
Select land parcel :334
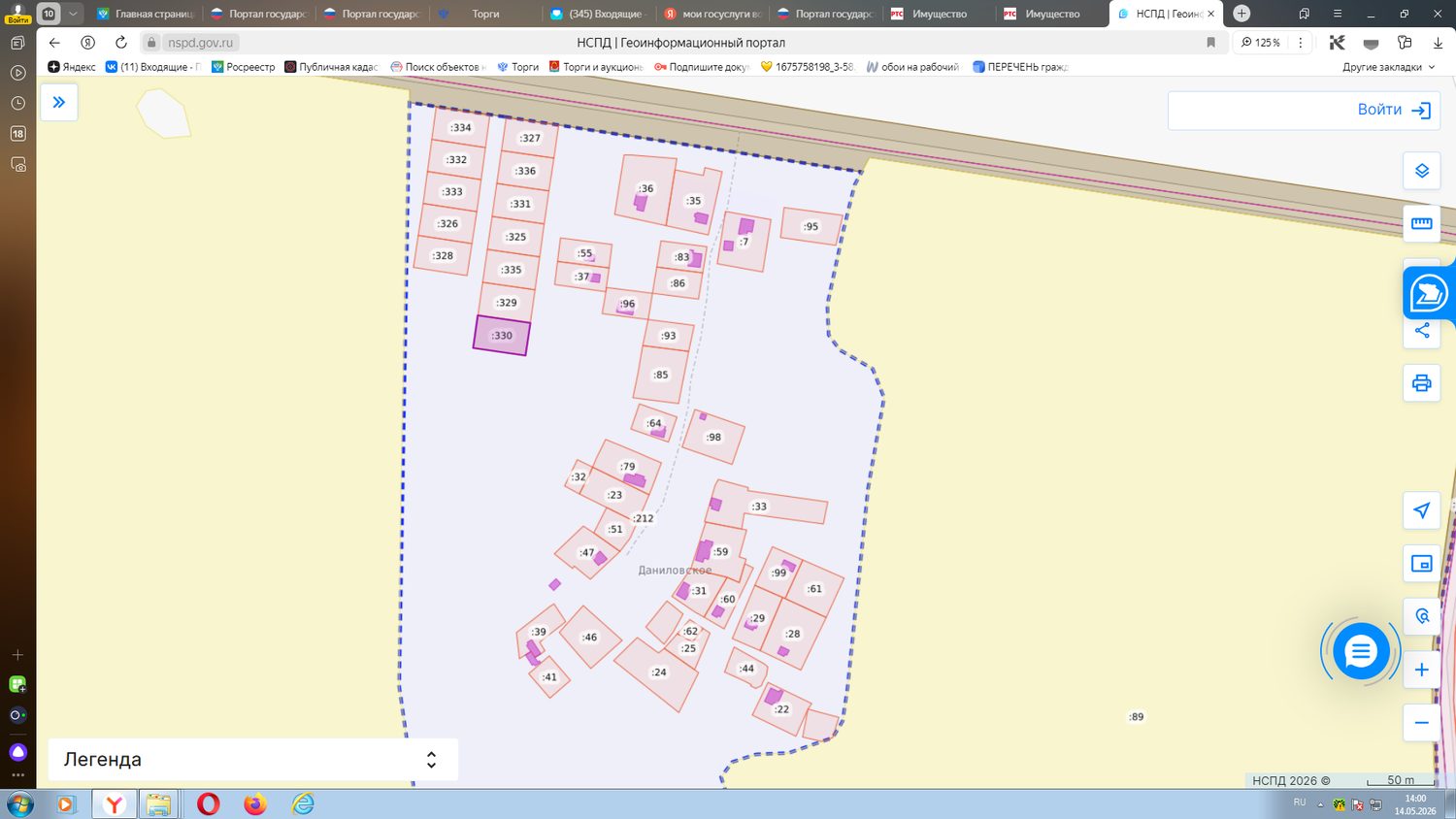coord(460,127)
